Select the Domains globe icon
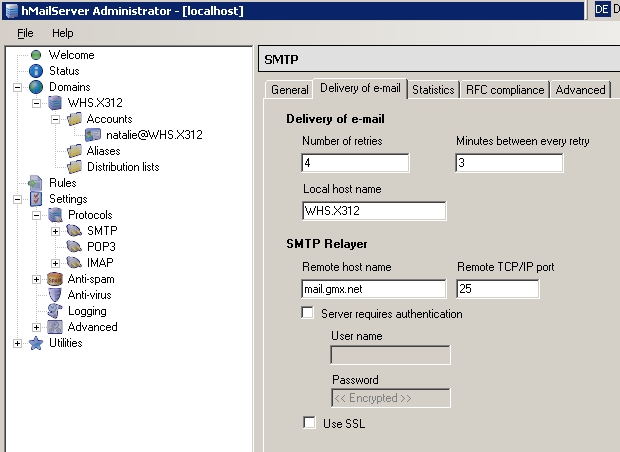This screenshot has width=620, height=452. coord(36,87)
